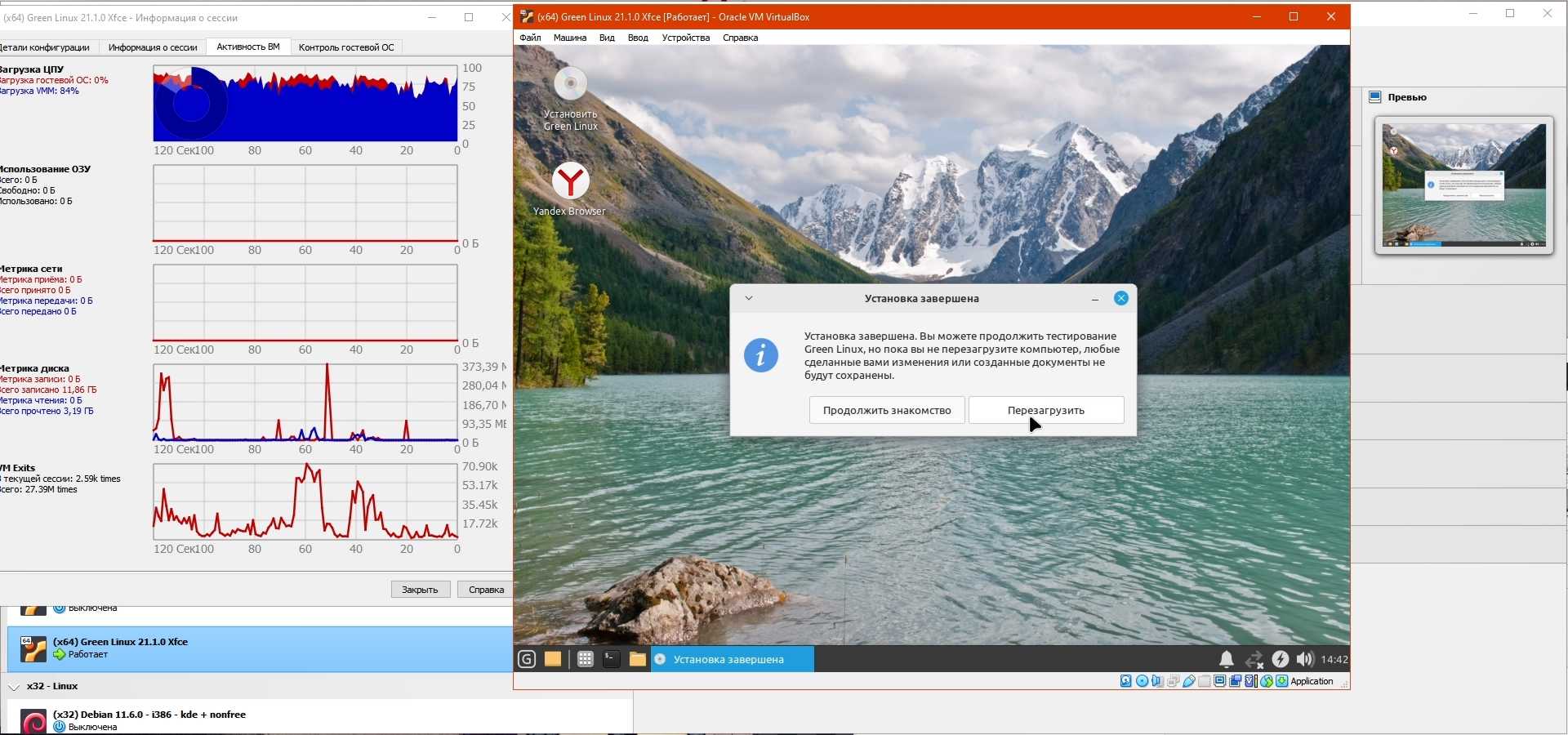Screen dimensions: 1568x735
Task: Click Перезагрузить button
Action: (x=1046, y=410)
